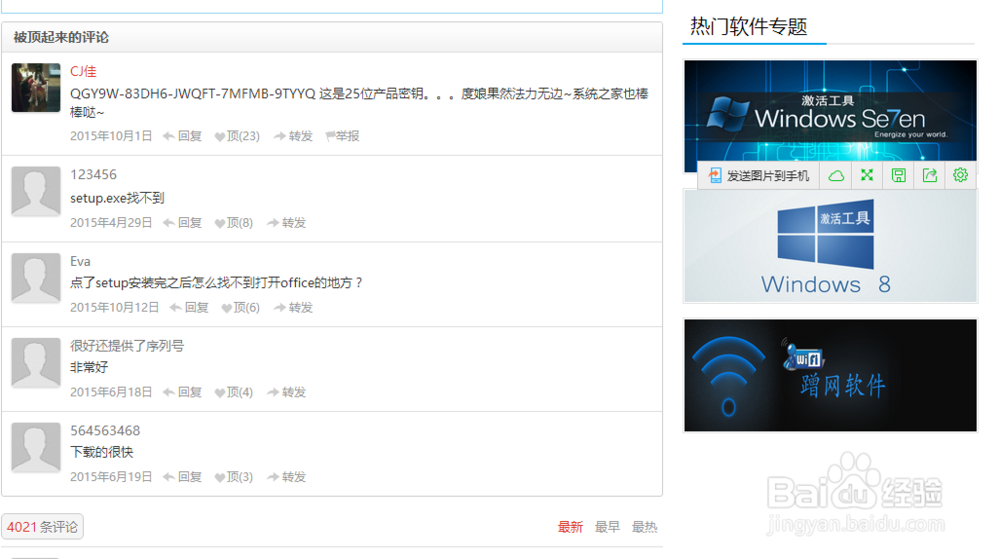The width and height of the screenshot is (1000, 559).
Task: Open the username 123456
Action: (x=93, y=175)
